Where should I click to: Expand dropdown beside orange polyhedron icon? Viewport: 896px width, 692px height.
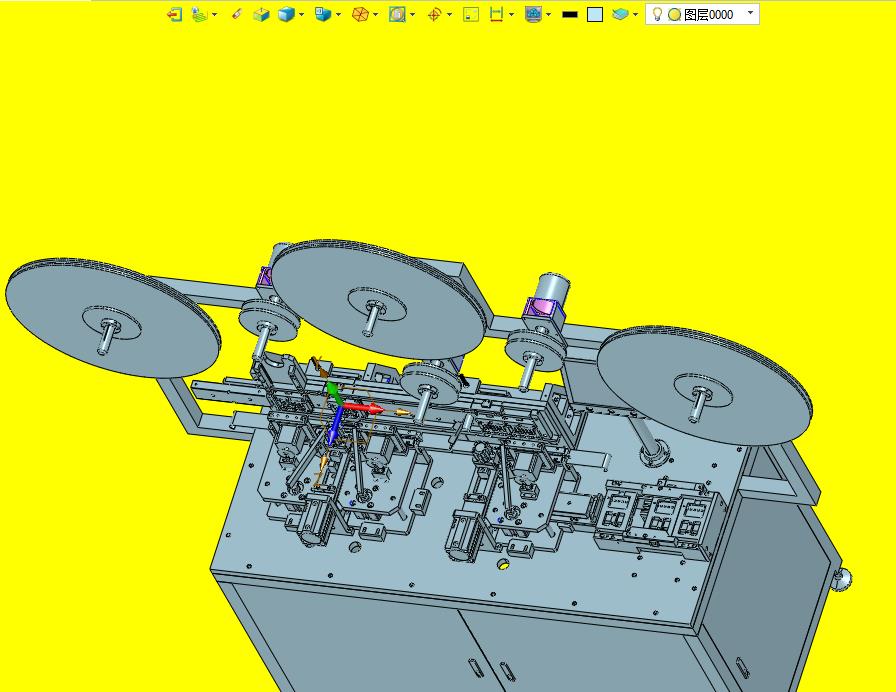[375, 14]
